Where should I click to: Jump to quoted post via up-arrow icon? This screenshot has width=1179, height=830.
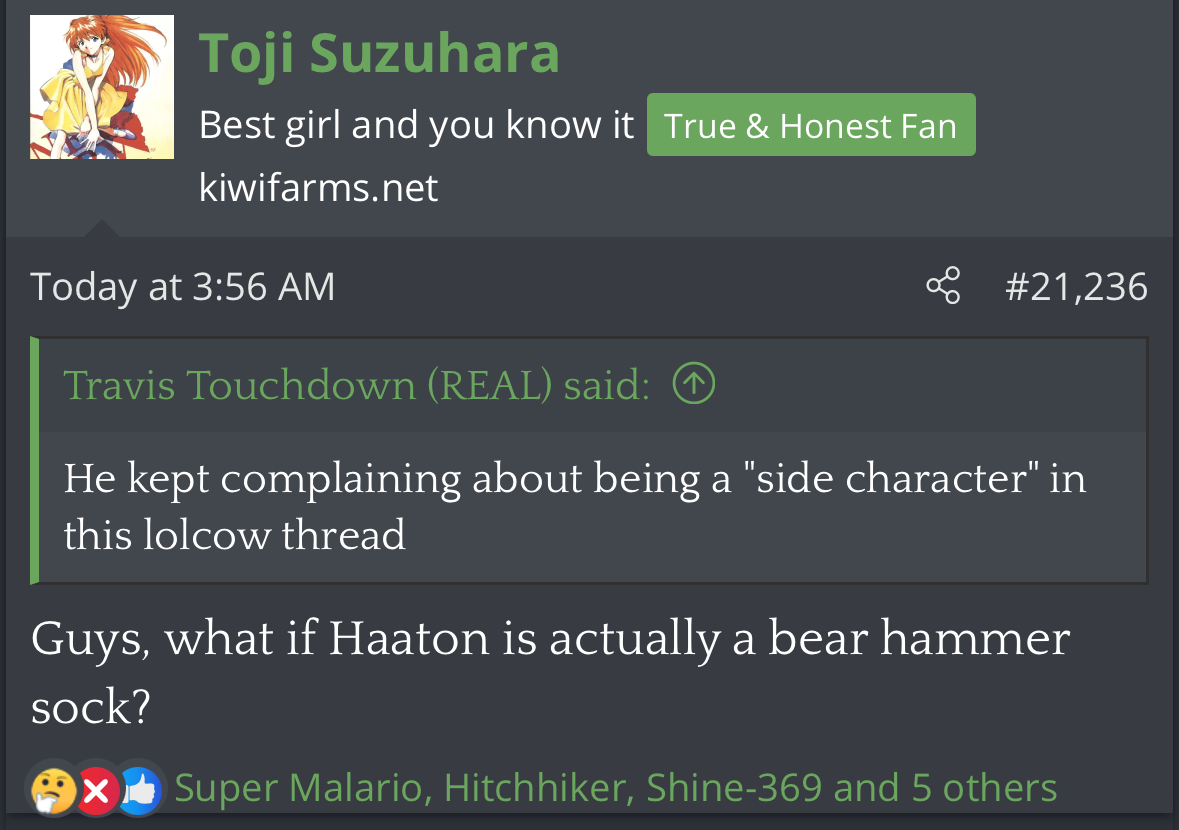(x=694, y=384)
